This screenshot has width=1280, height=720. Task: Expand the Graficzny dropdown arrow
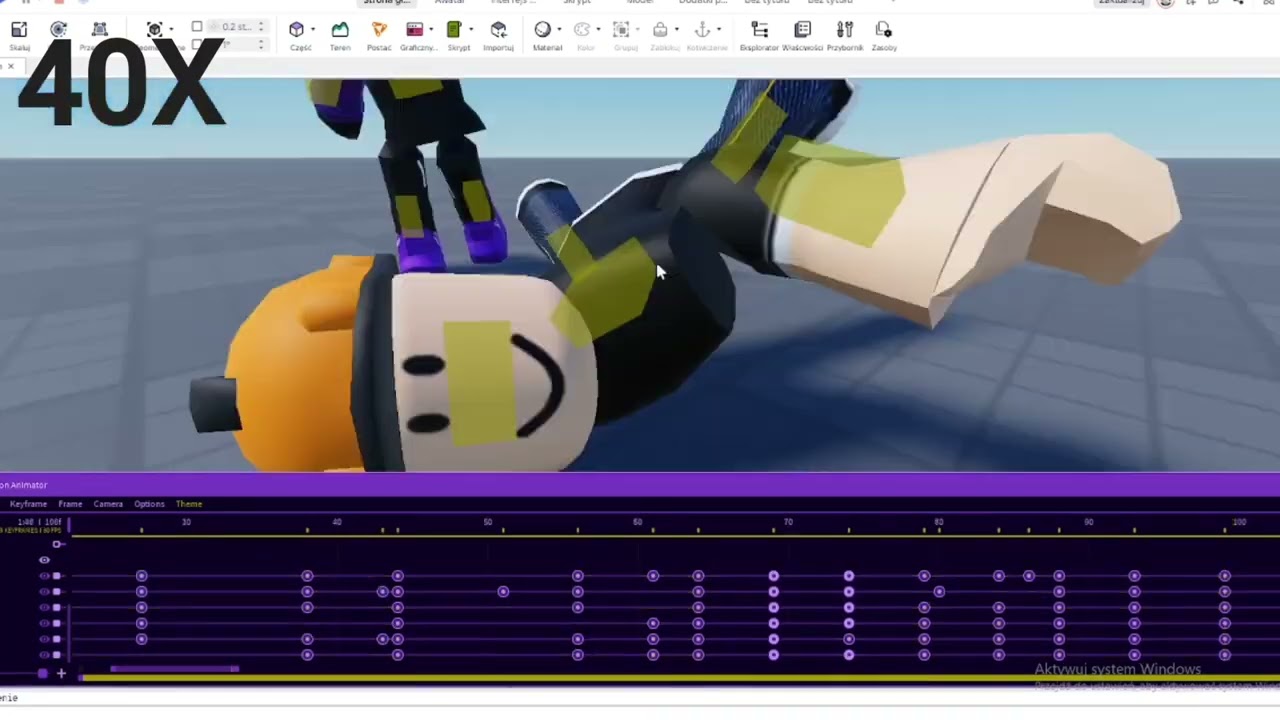coord(432,30)
